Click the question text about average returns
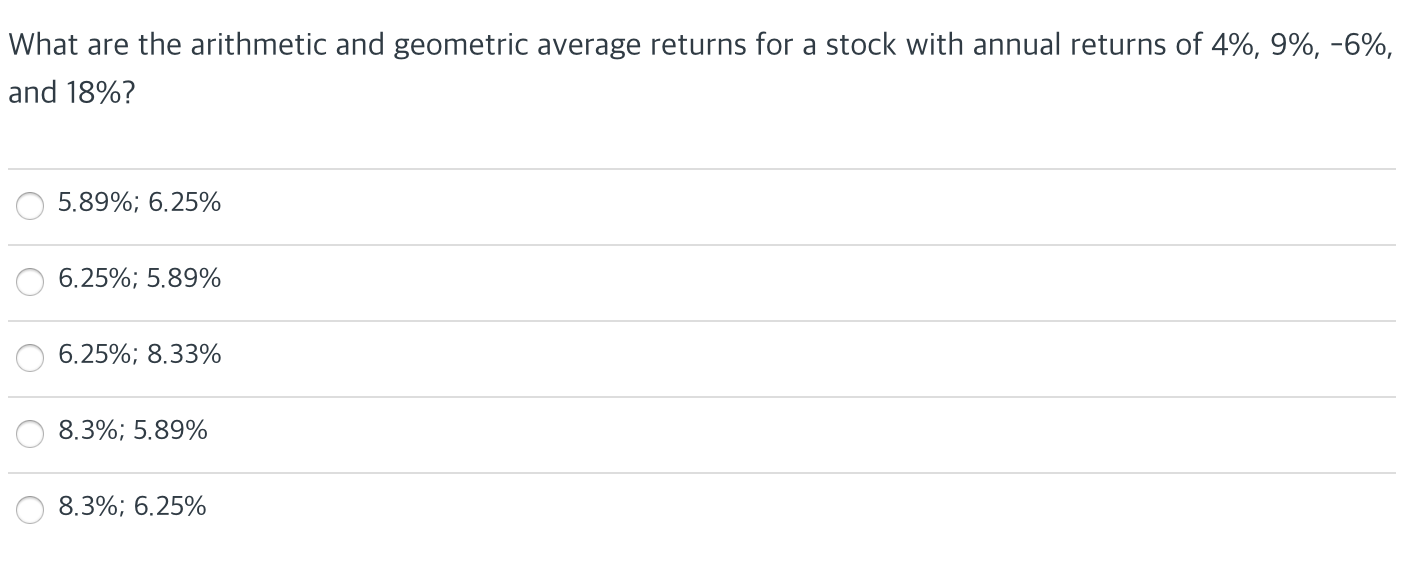1418x576 pixels. coord(700,44)
